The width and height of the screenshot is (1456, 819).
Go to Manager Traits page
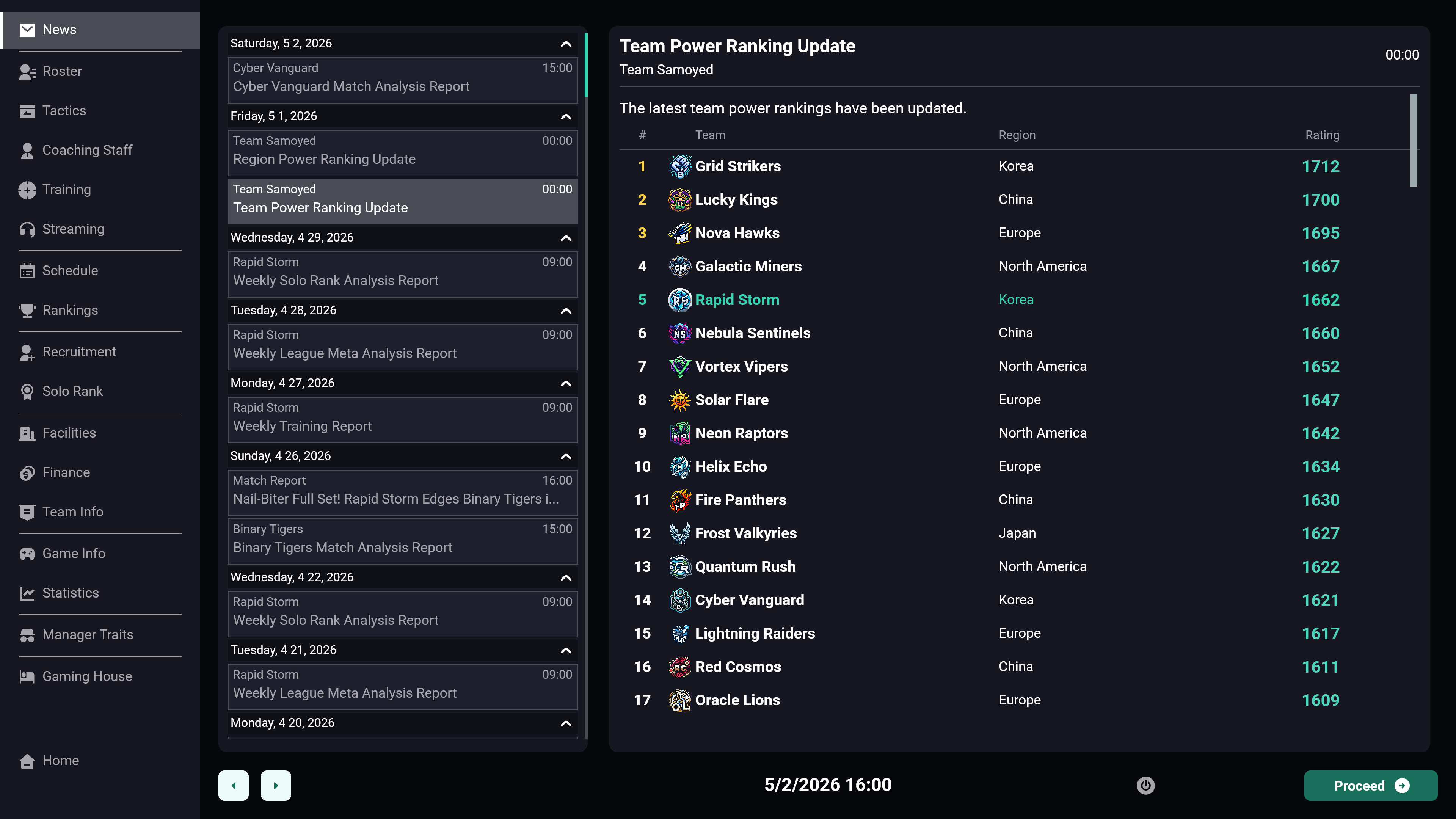pyautogui.click(x=88, y=634)
